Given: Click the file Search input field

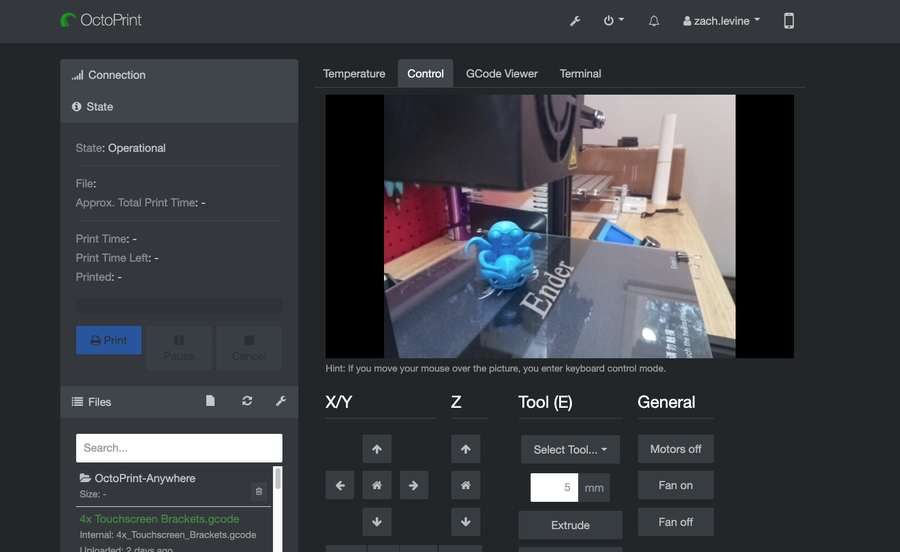Looking at the screenshot, I should 179,448.
